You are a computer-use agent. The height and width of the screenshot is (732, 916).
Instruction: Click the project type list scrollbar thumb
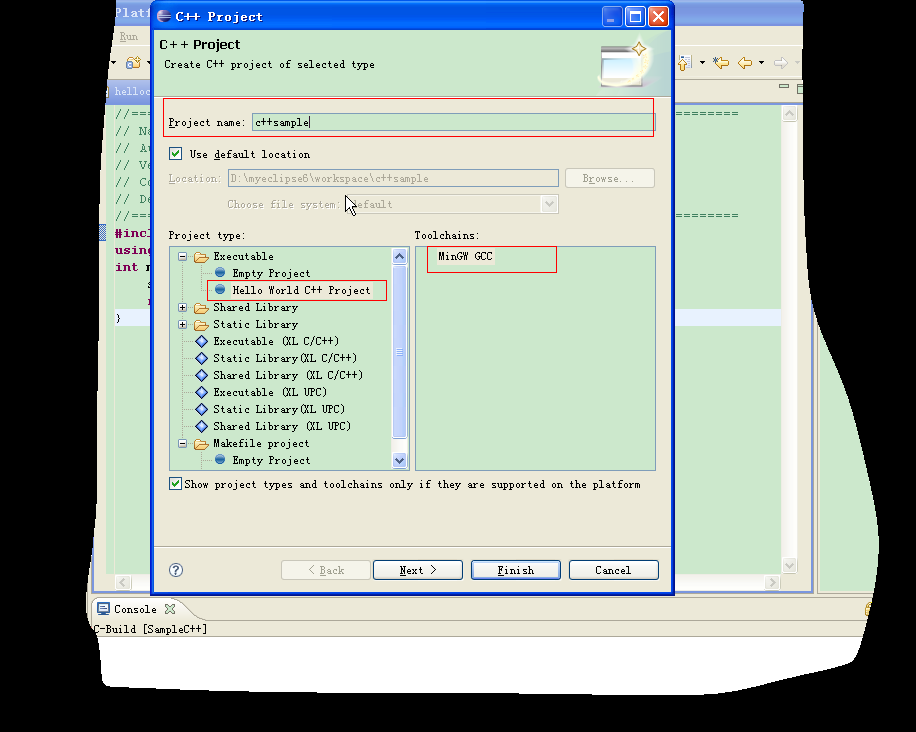pos(400,352)
